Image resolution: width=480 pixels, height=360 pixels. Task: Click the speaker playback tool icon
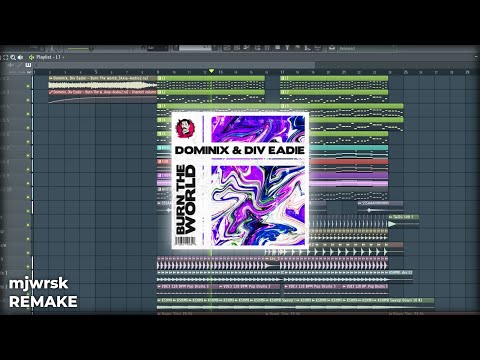point(20,57)
